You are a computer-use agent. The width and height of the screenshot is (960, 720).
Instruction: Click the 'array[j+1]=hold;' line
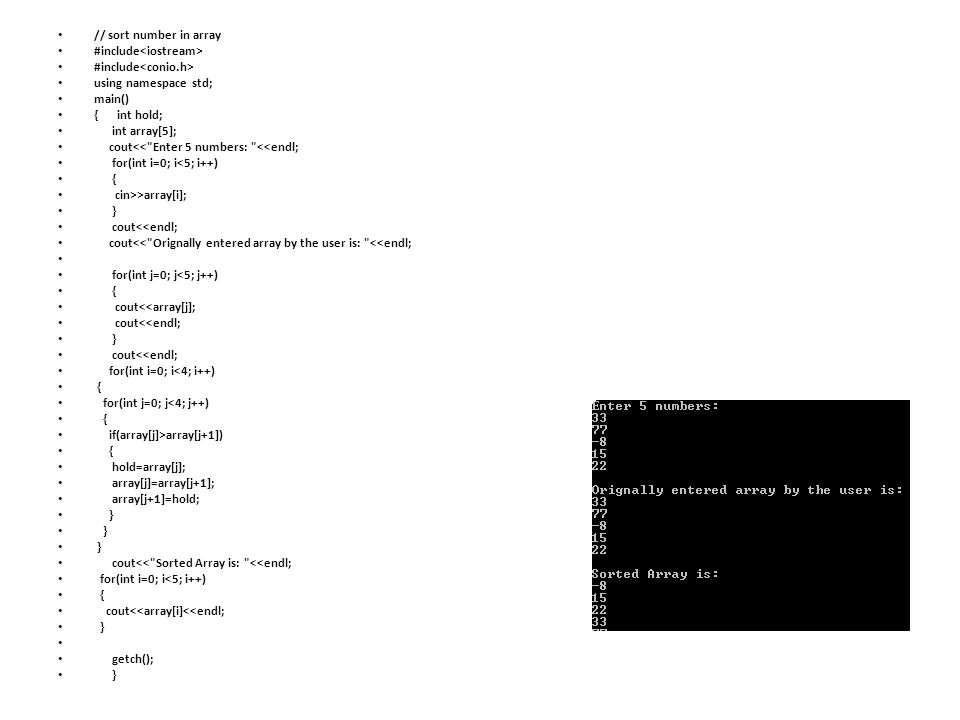pyautogui.click(x=156, y=498)
